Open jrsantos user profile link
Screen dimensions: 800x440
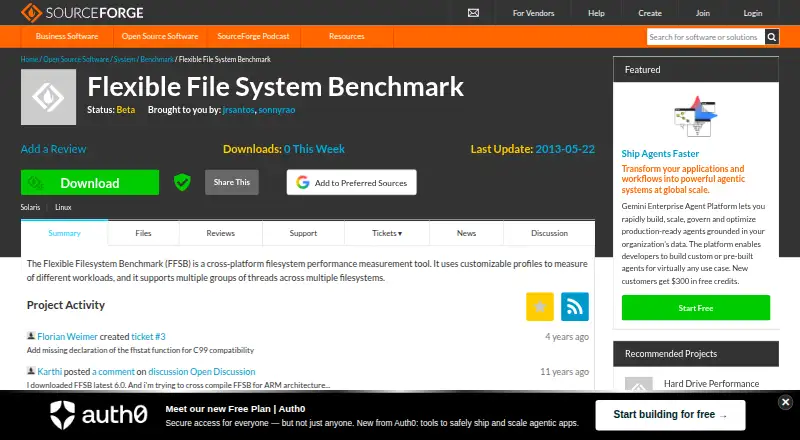[x=238, y=110]
